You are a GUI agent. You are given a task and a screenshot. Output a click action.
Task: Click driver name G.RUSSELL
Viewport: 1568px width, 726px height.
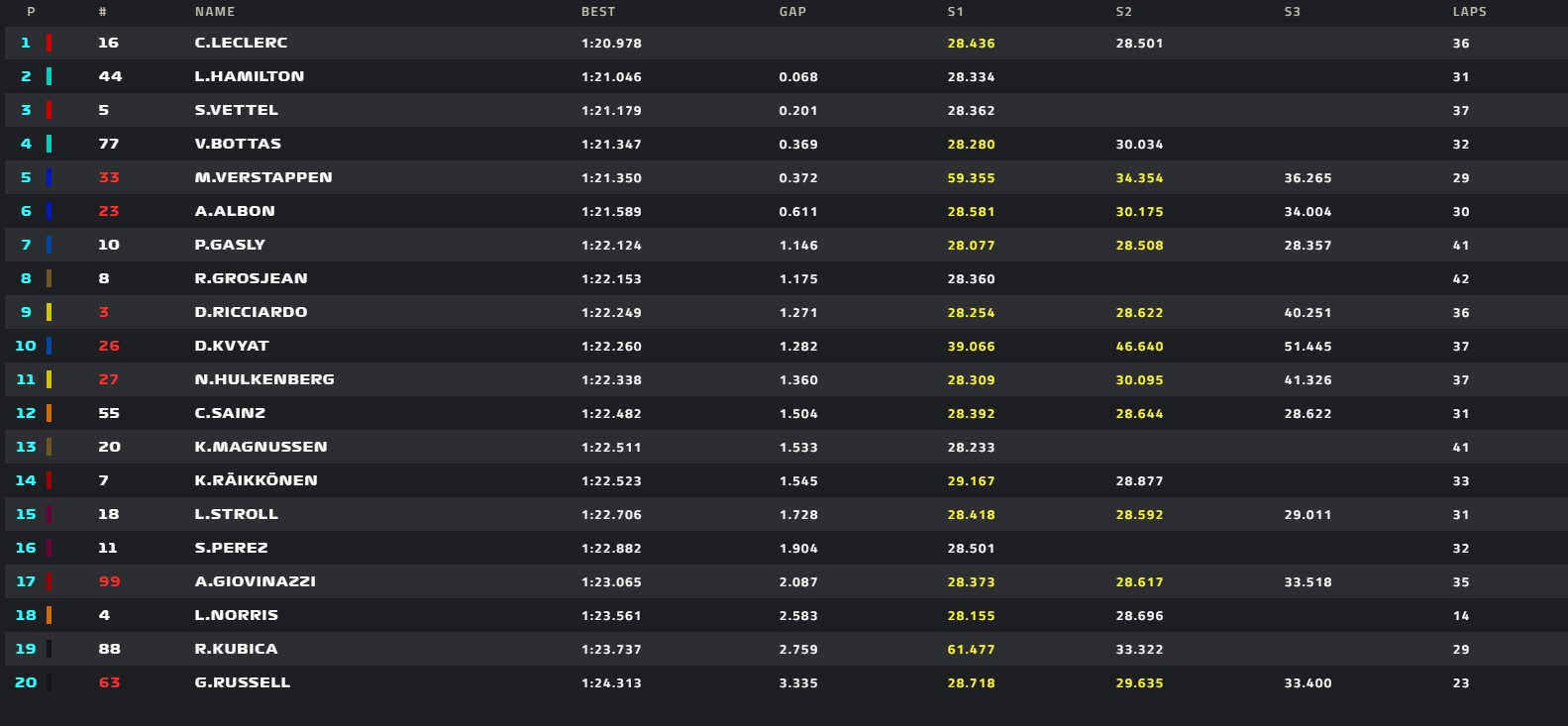click(x=243, y=682)
